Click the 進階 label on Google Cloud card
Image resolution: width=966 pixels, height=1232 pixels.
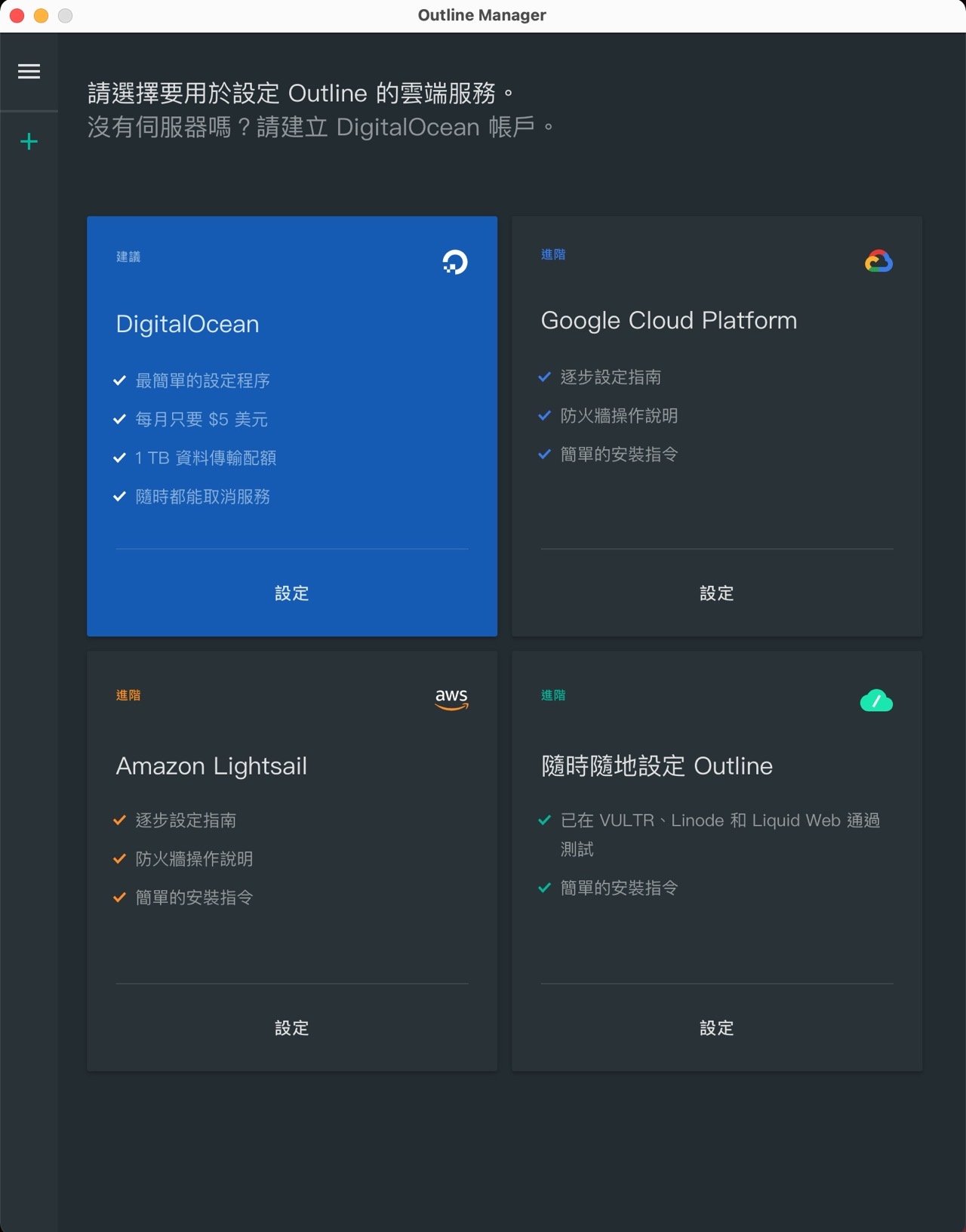coord(553,254)
